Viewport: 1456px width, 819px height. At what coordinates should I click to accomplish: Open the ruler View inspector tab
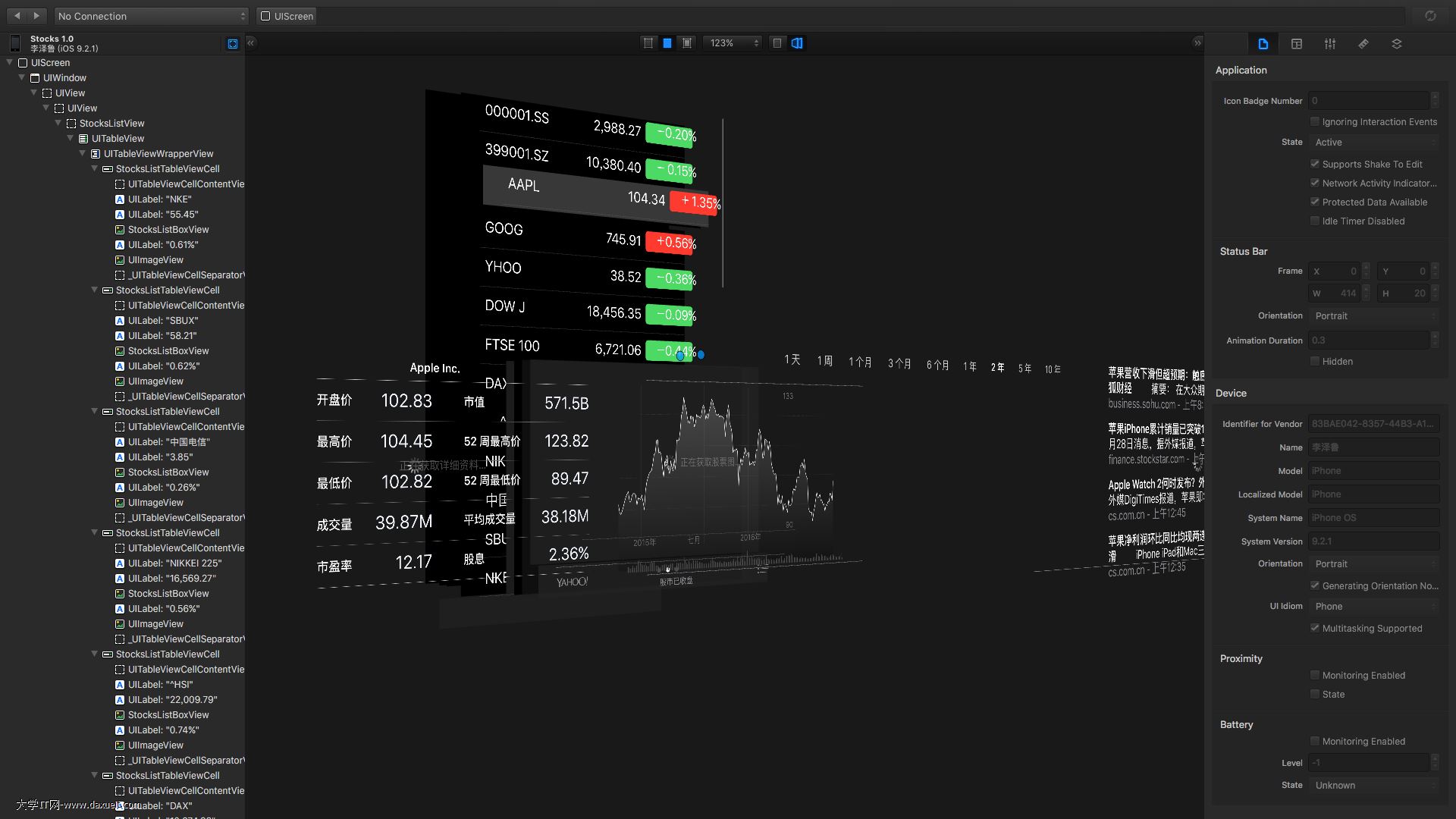point(1363,44)
